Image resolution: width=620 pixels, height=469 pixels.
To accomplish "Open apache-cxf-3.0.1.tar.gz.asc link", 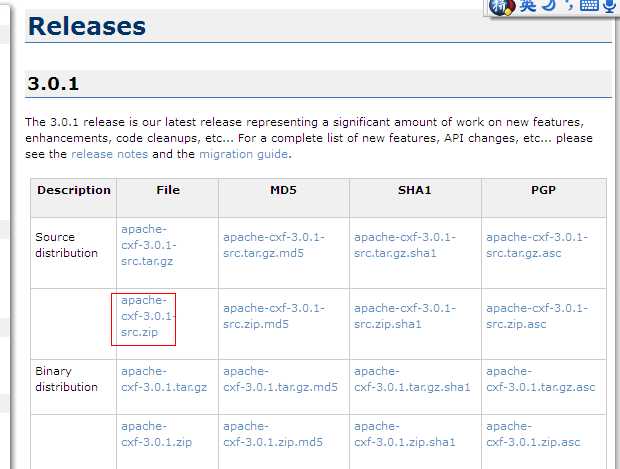I will click(x=541, y=379).
